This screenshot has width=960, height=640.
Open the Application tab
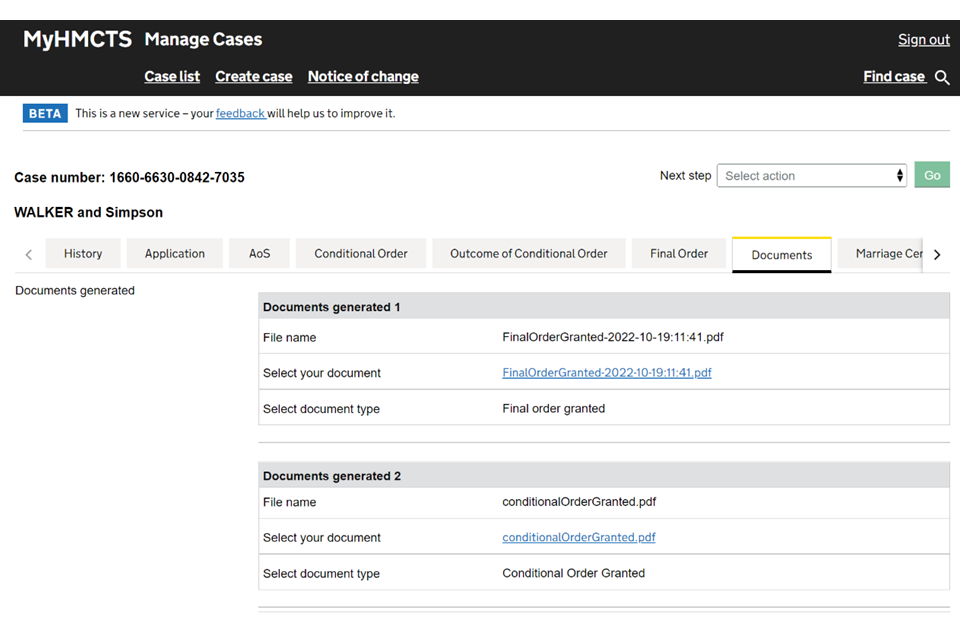coord(174,254)
